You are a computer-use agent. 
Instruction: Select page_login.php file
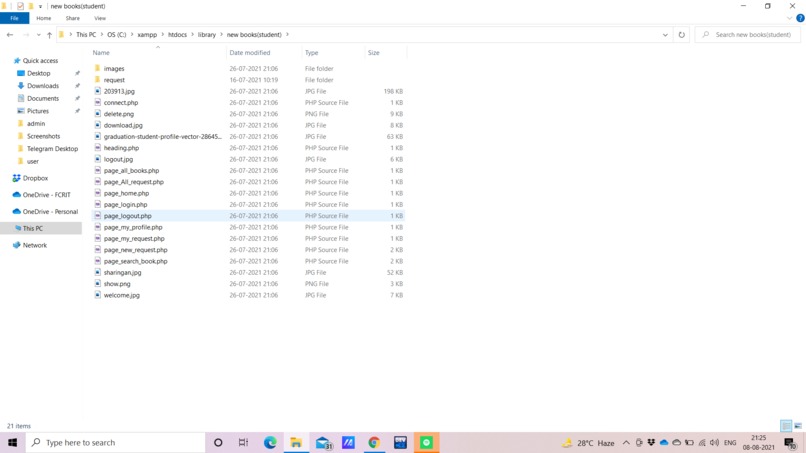click(x=125, y=204)
